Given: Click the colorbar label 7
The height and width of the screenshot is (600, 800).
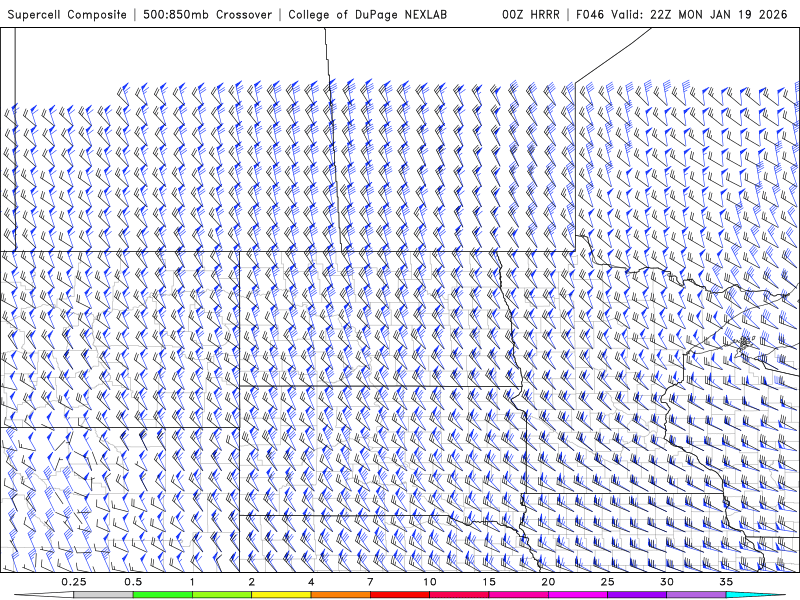Looking at the screenshot, I should [x=370, y=582].
